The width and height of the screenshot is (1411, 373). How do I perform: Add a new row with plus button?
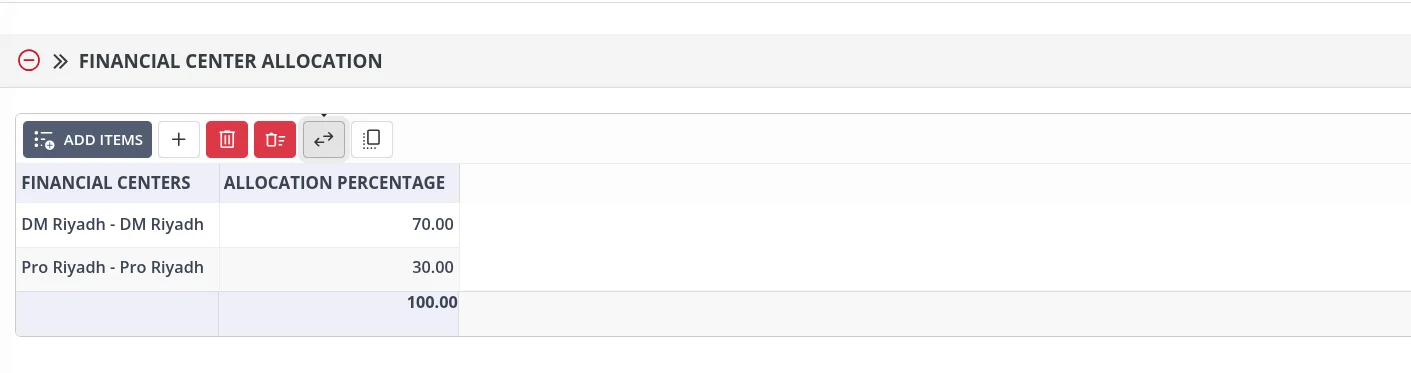(179, 140)
